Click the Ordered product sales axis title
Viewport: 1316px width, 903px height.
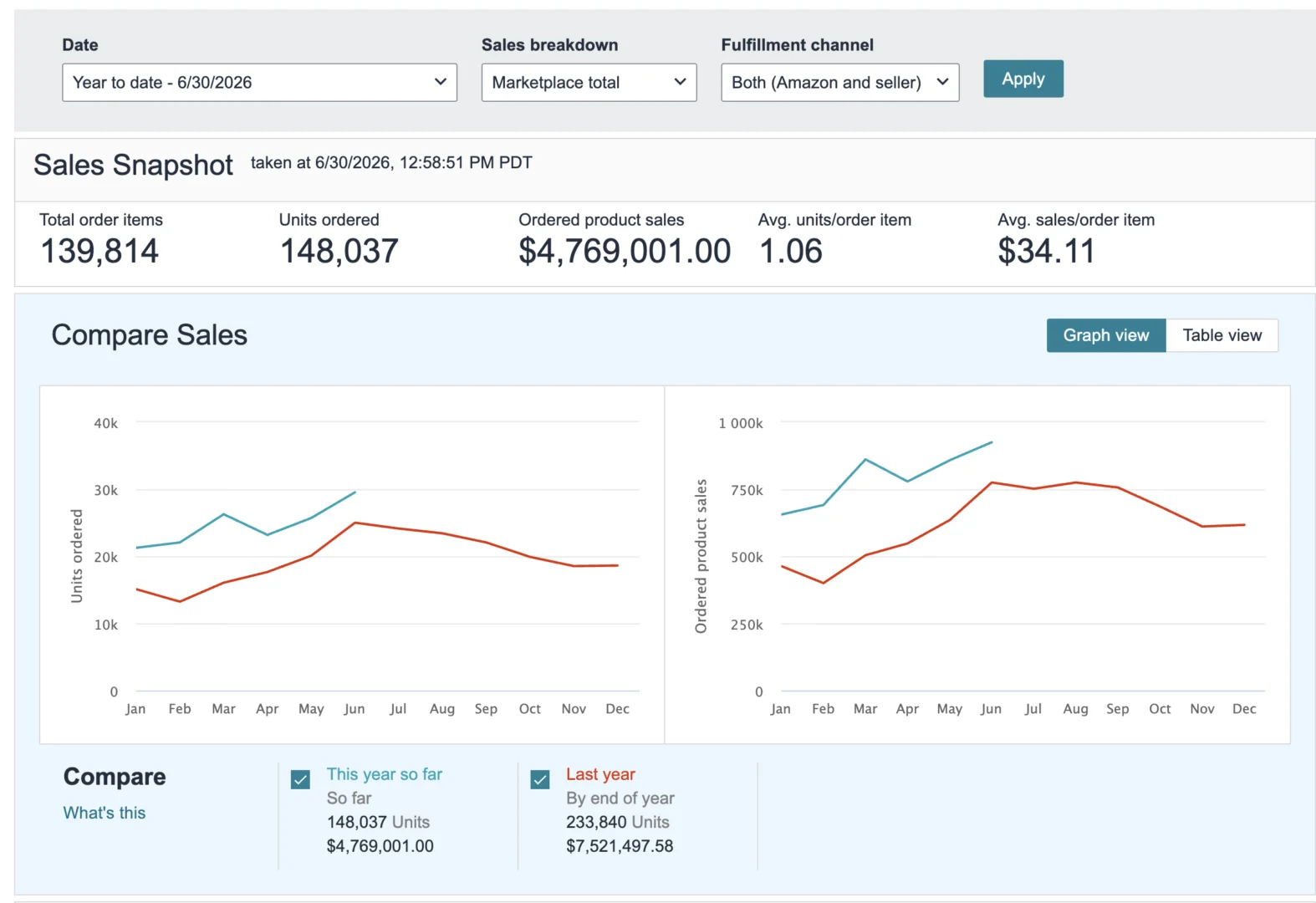pyautogui.click(x=701, y=556)
